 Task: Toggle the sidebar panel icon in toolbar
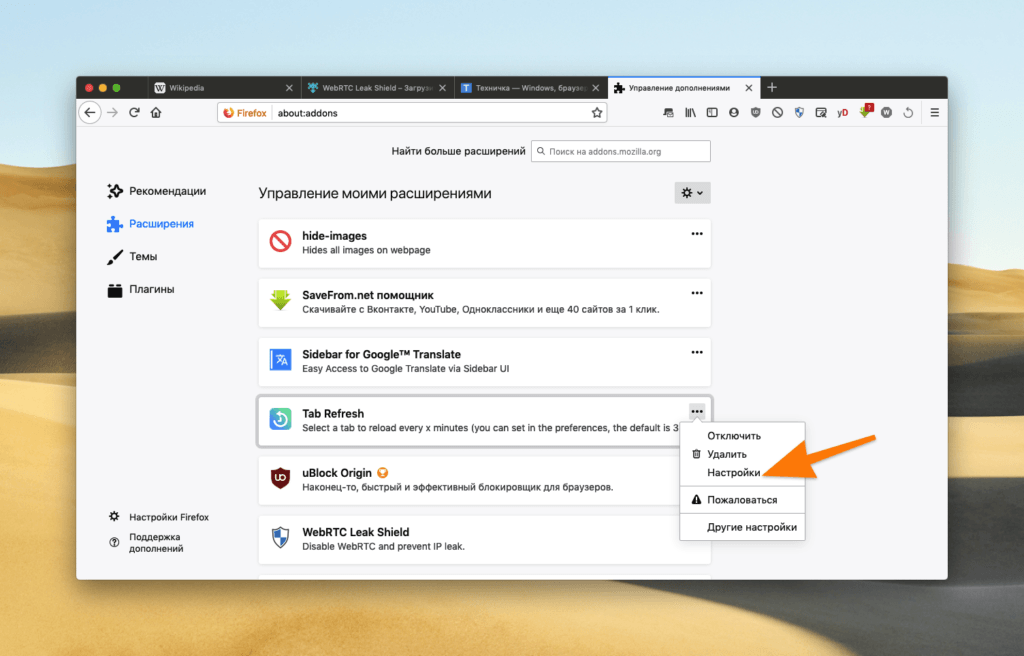(x=712, y=112)
